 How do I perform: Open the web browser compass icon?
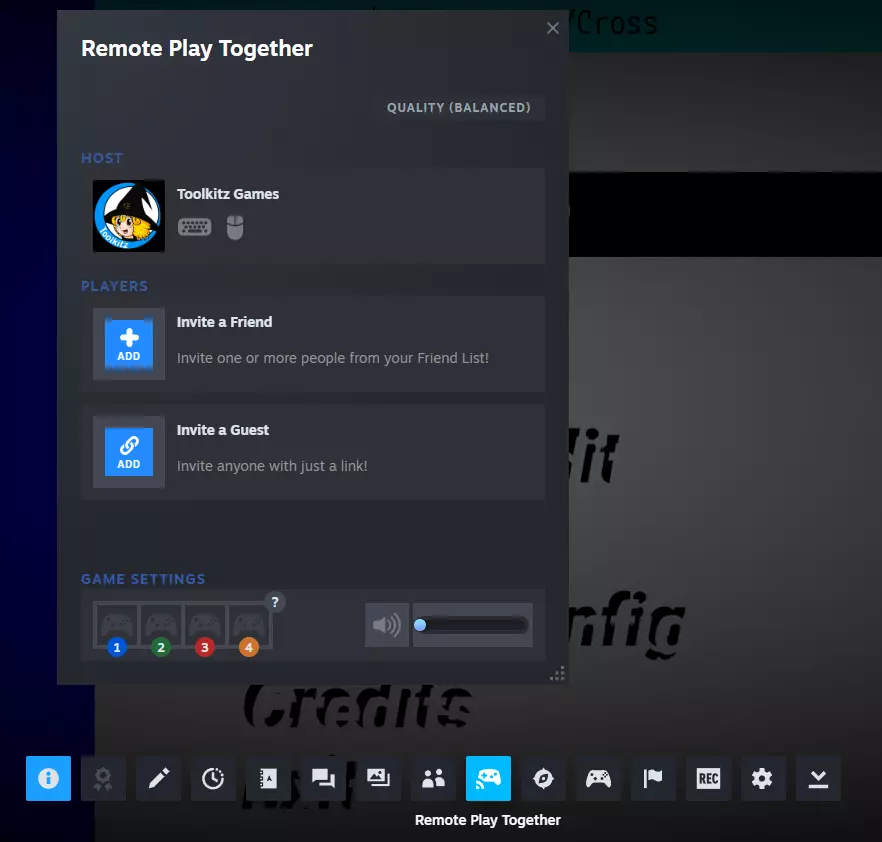point(543,778)
